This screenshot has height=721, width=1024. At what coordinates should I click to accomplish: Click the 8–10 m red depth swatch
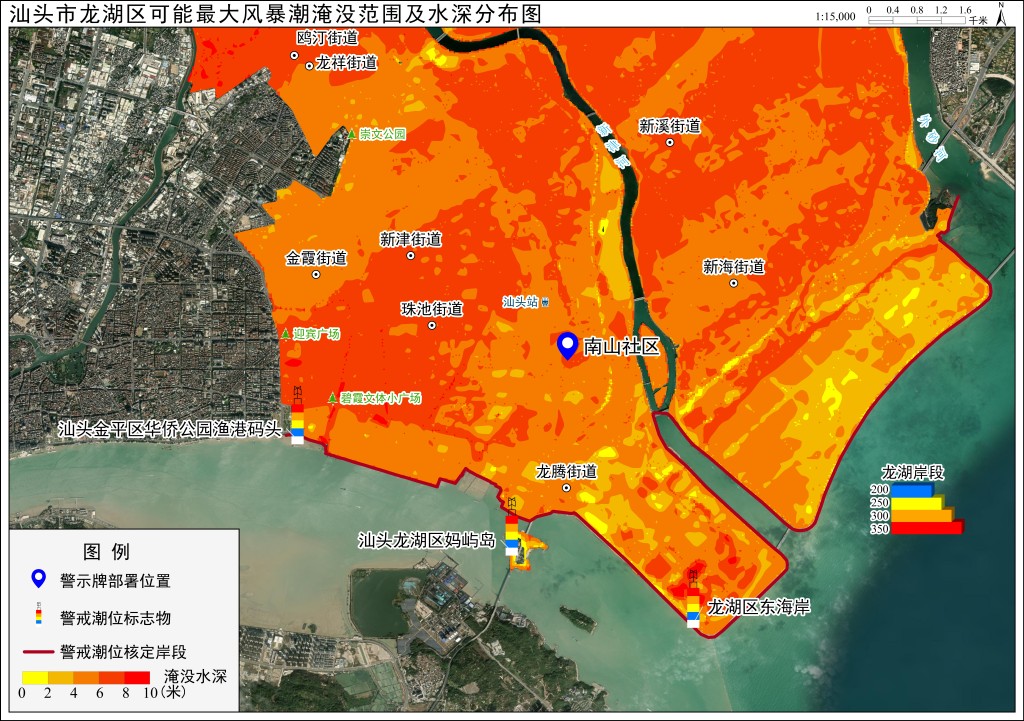point(137,677)
